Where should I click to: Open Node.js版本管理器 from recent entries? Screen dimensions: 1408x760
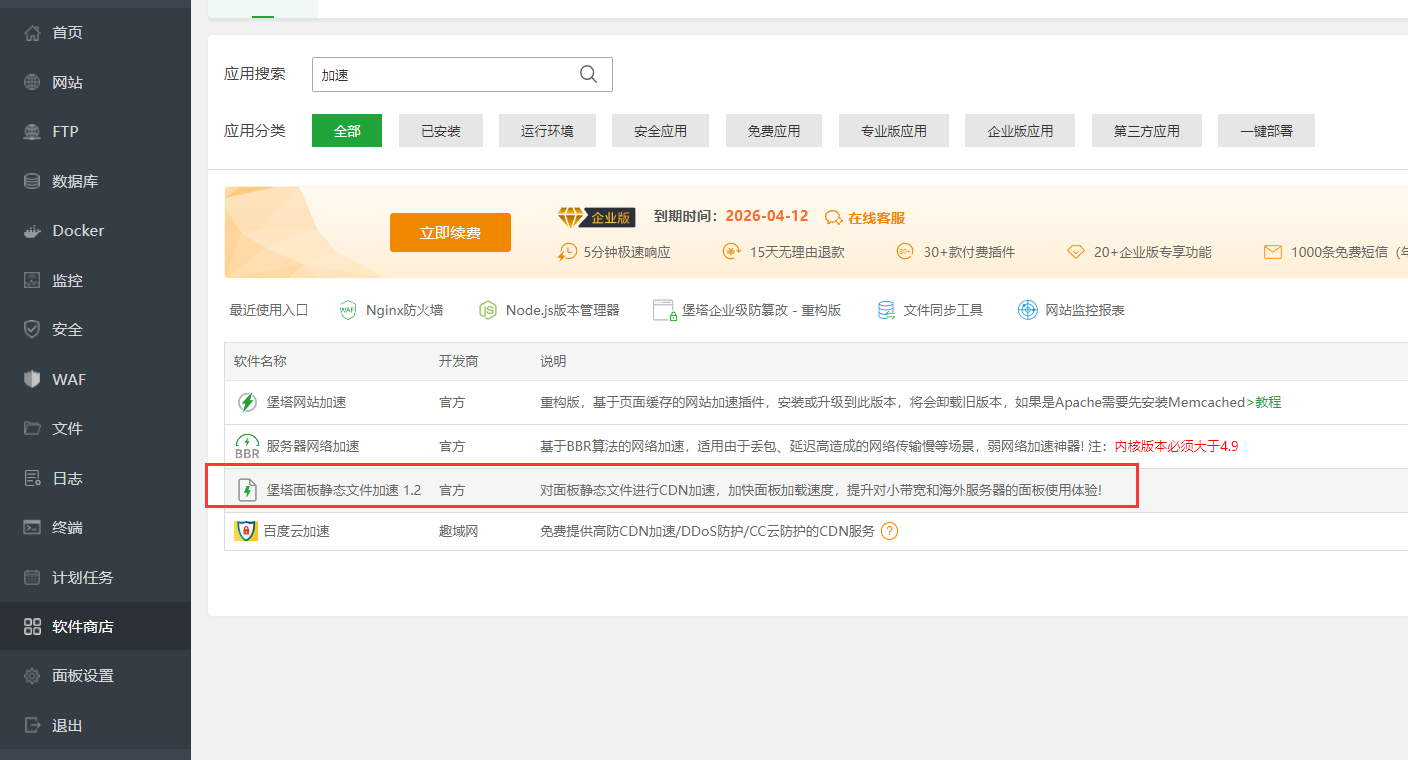point(562,310)
